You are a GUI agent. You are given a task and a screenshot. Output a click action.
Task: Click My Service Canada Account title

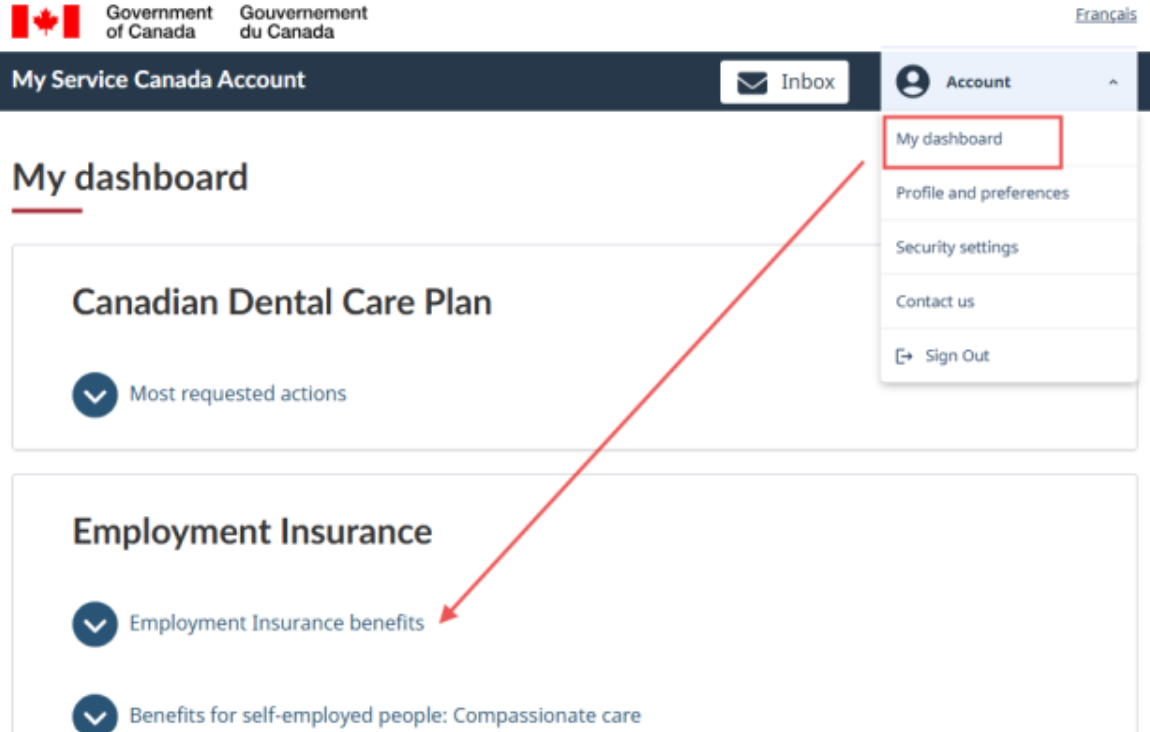[x=159, y=80]
